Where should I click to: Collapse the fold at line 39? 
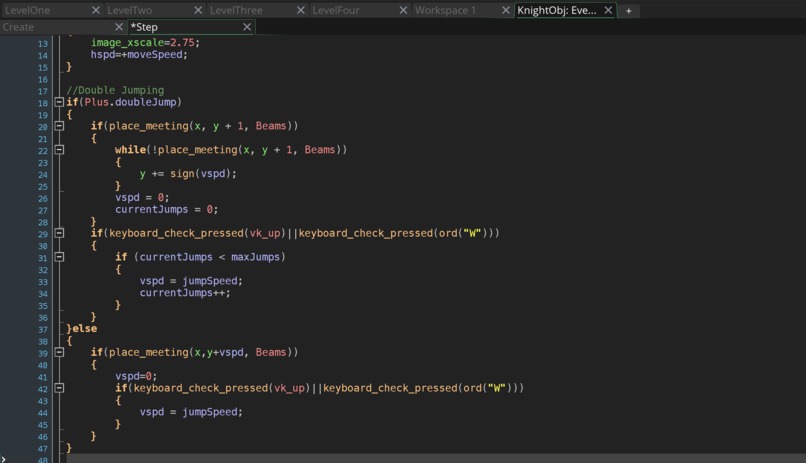click(x=59, y=352)
